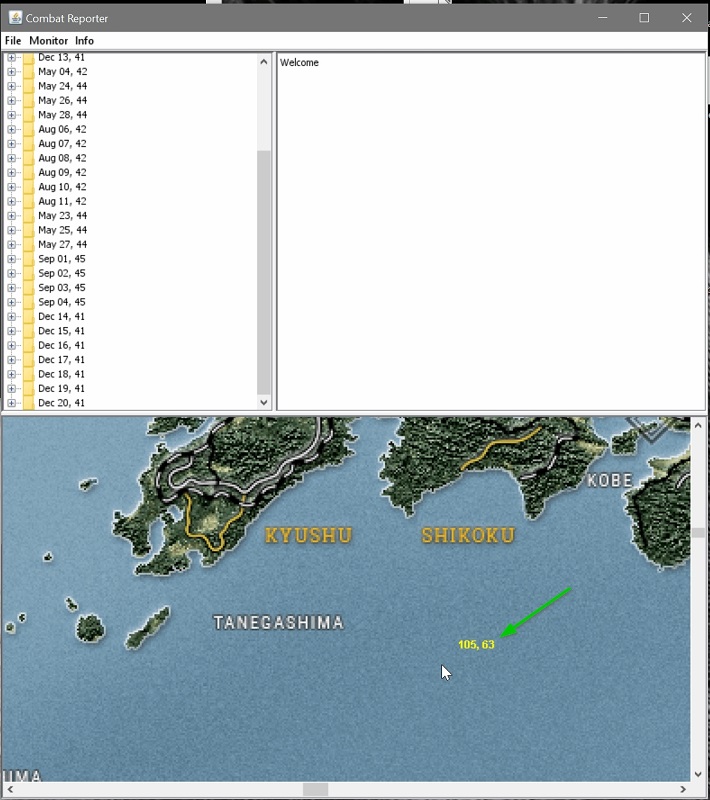Select the May 25, 44 folder icon
710x800 pixels.
click(x=29, y=230)
